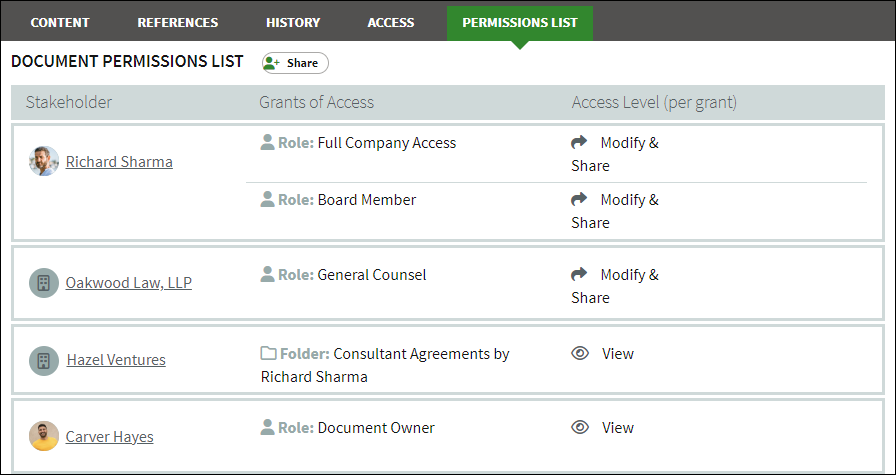The width and height of the screenshot is (896, 475).
Task: Click the Share button with add-person icon
Action: [x=295, y=63]
